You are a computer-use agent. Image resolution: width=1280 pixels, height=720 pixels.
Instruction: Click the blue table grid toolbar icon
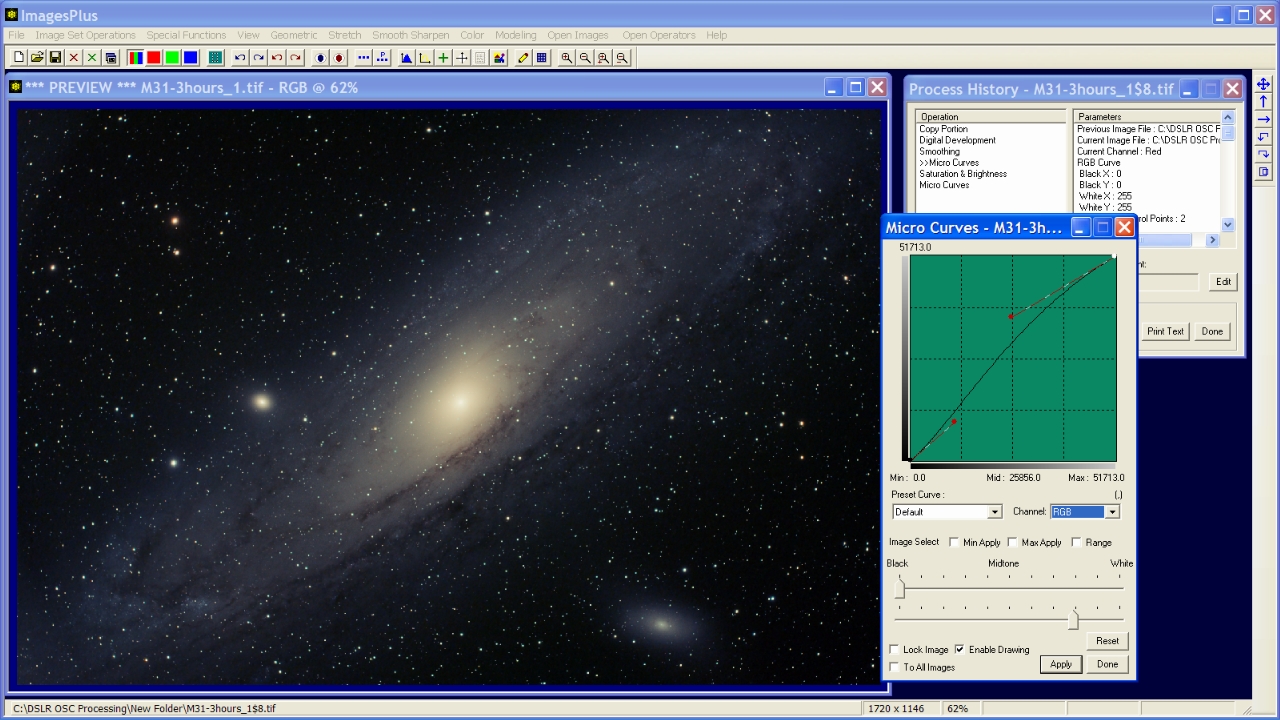[541, 58]
